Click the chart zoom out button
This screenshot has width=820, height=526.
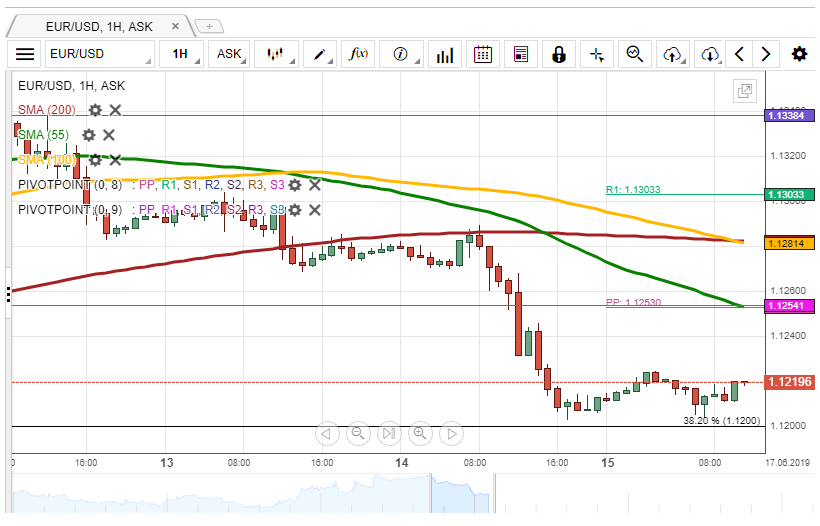(358, 434)
